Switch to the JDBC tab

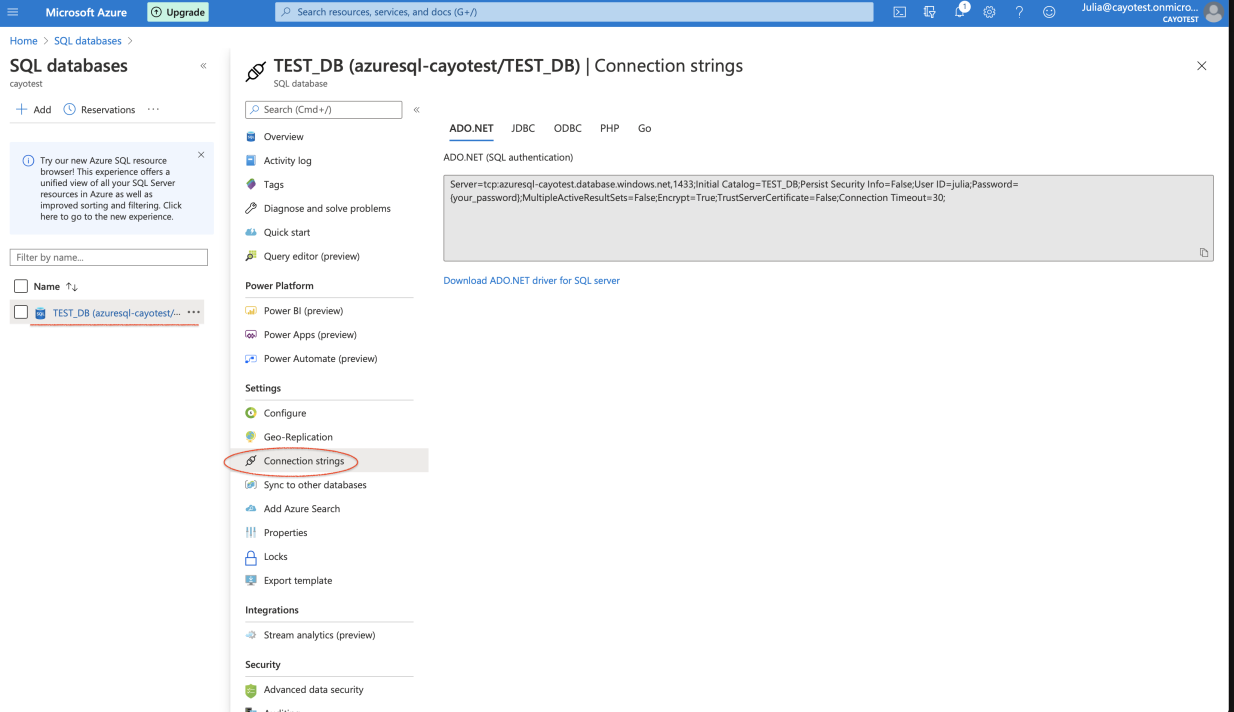(x=523, y=129)
